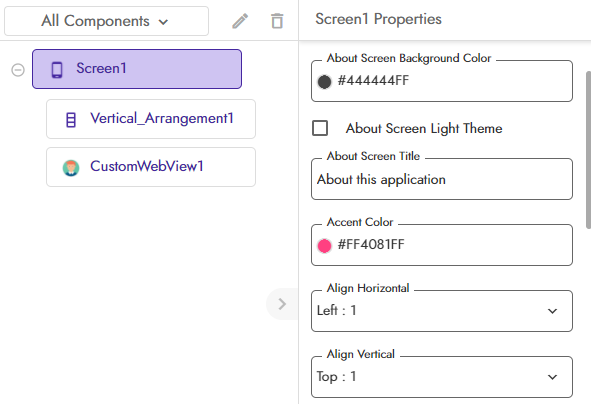The height and width of the screenshot is (404, 591).
Task: Open the Align Horizontal dropdown
Action: [442, 311]
